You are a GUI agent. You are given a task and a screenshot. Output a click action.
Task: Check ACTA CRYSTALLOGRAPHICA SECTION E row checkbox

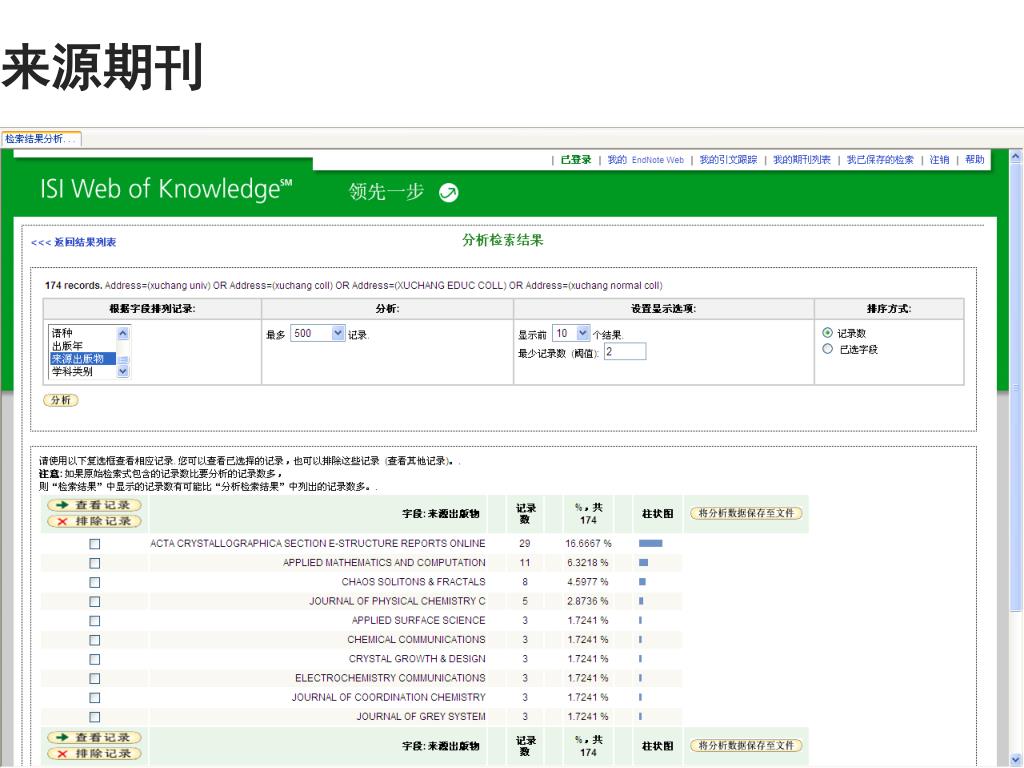tap(95, 544)
